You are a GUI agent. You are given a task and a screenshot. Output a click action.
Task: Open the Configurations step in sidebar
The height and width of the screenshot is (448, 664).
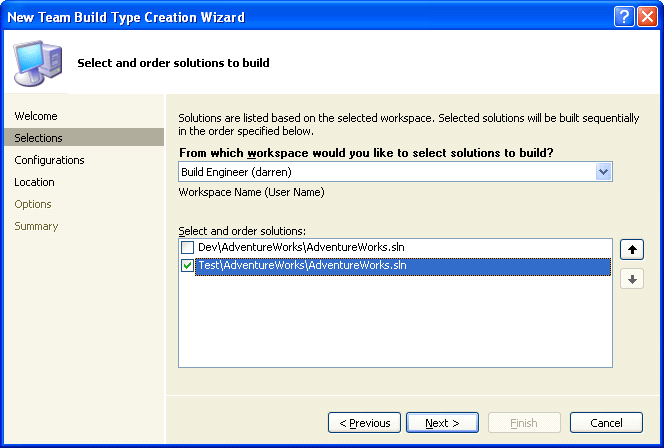(49, 160)
